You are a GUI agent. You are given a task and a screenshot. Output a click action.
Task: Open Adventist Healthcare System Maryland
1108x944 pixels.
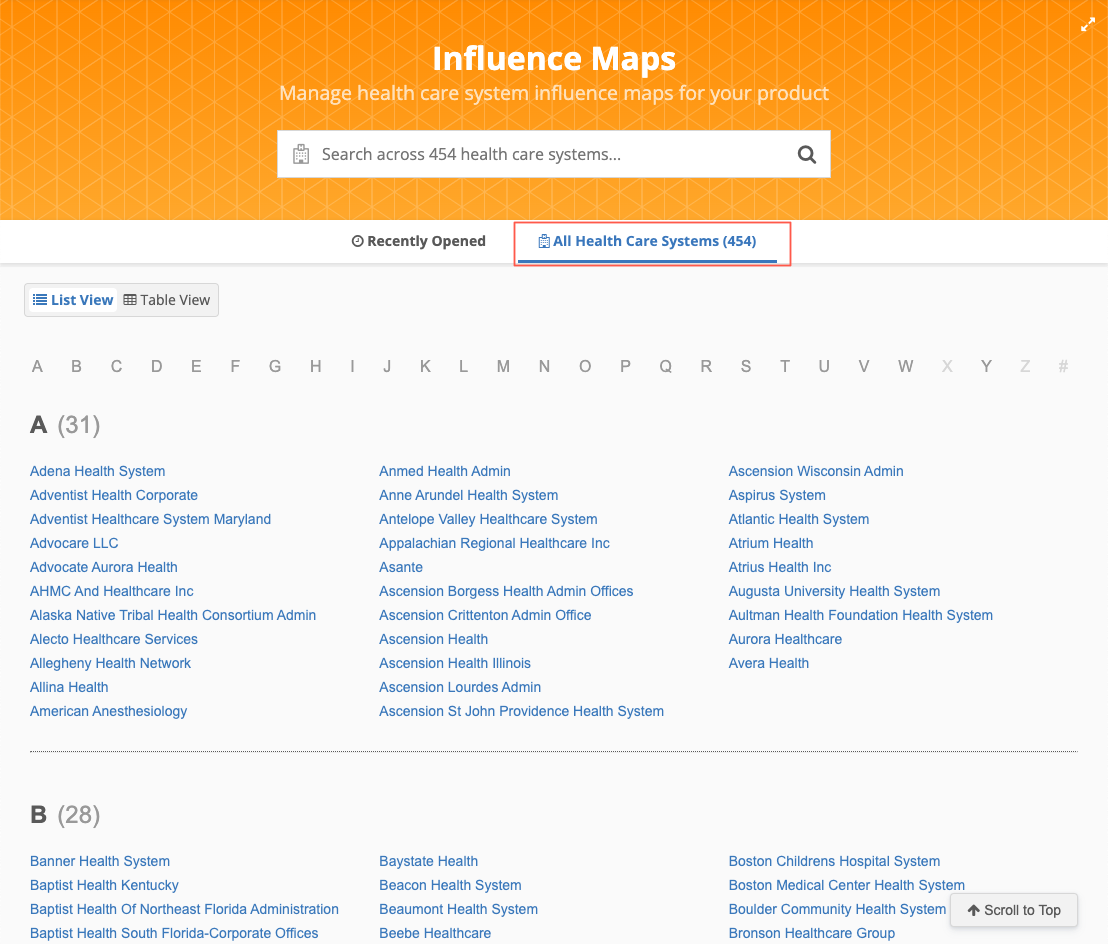click(x=151, y=519)
